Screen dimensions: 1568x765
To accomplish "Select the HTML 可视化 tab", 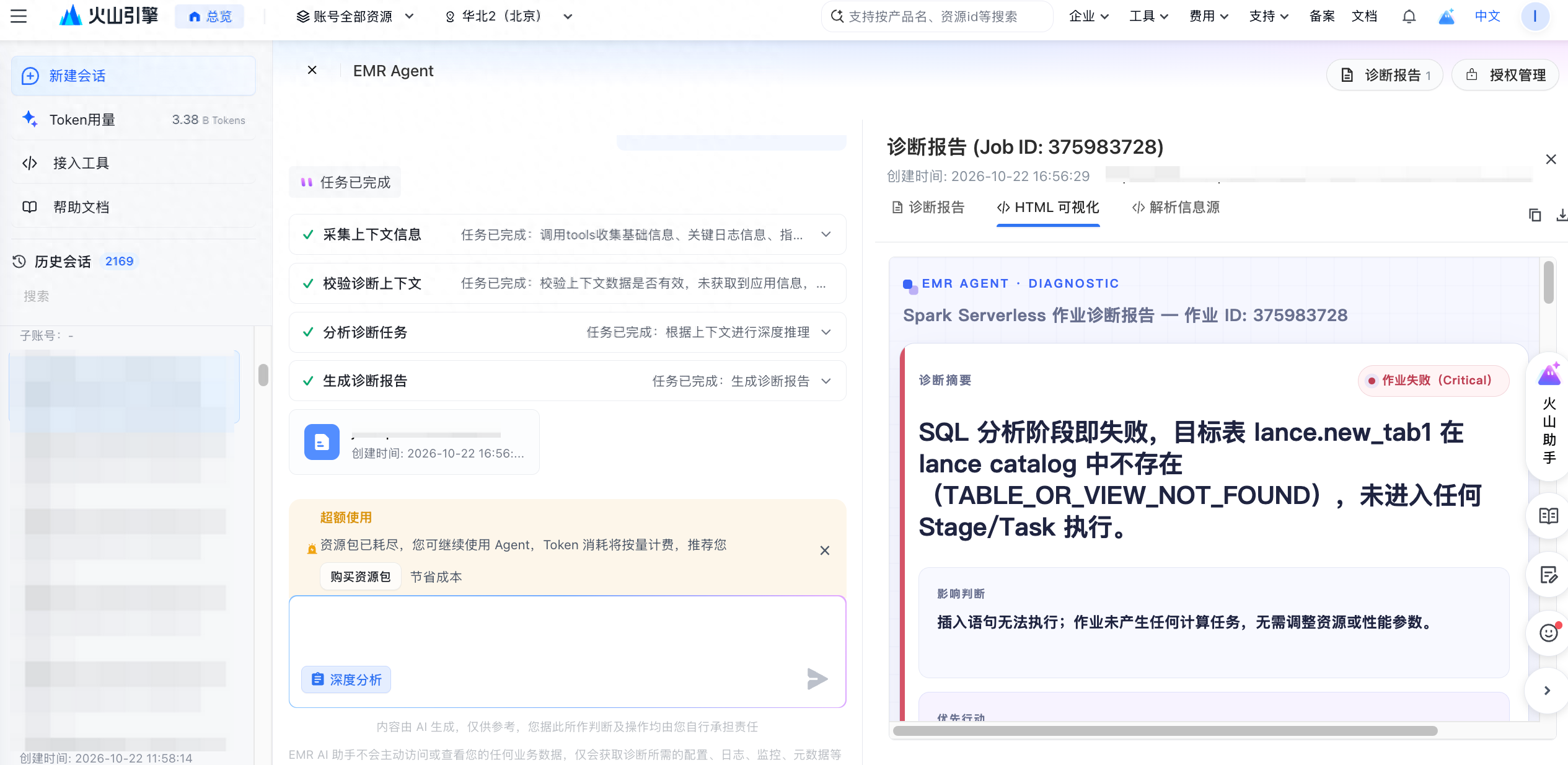I will coord(1048,207).
